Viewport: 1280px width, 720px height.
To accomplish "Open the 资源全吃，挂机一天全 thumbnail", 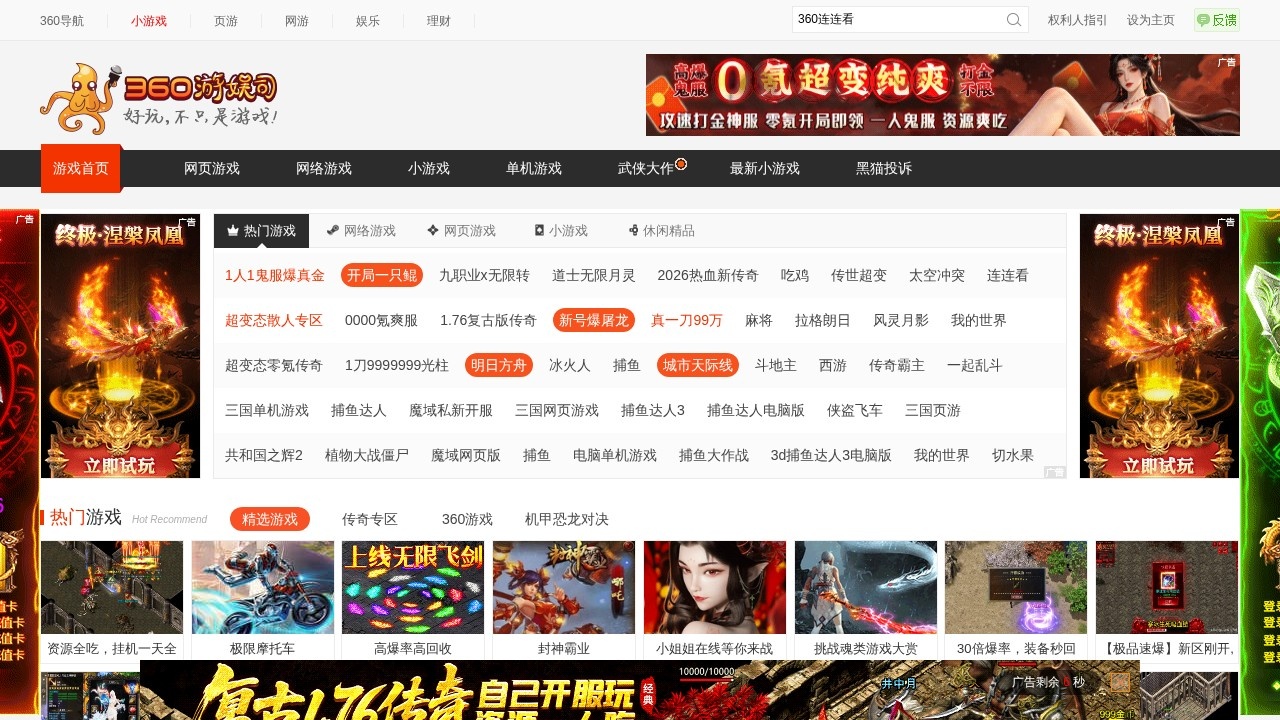I will 112,588.
